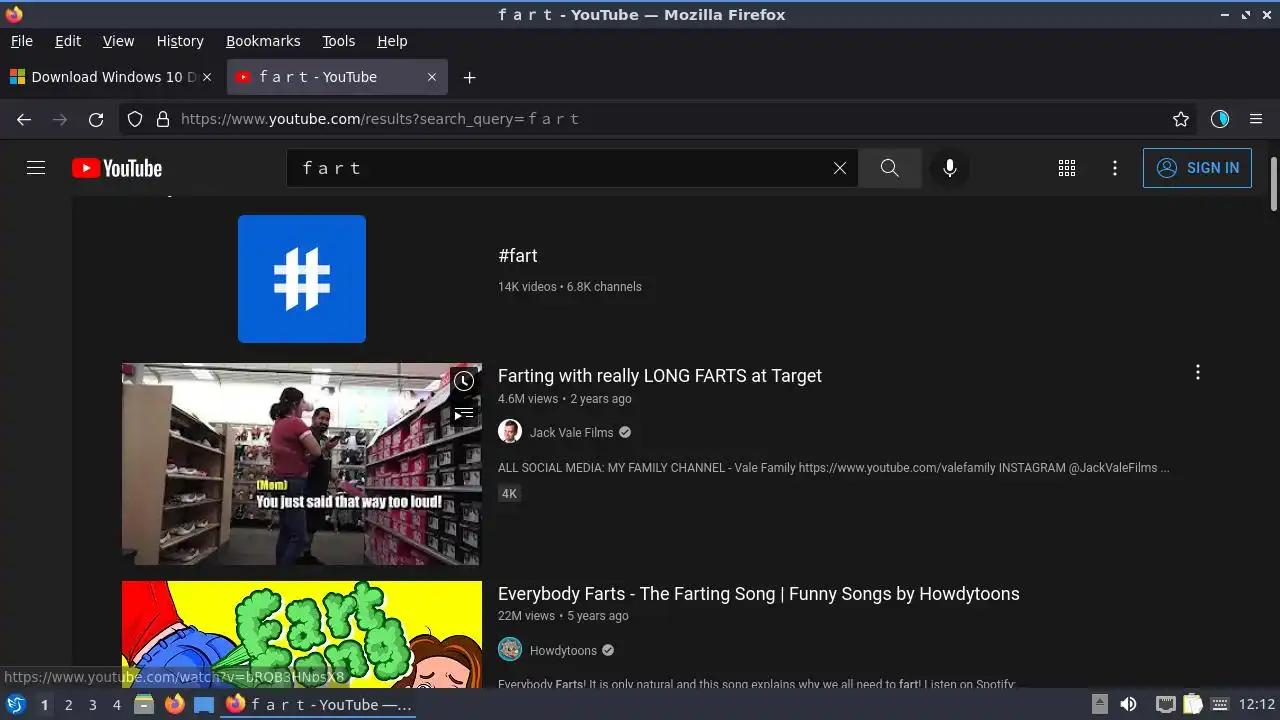Play Farting with really LONG FARTS video
The height and width of the screenshot is (720, 1280).
pos(660,376)
